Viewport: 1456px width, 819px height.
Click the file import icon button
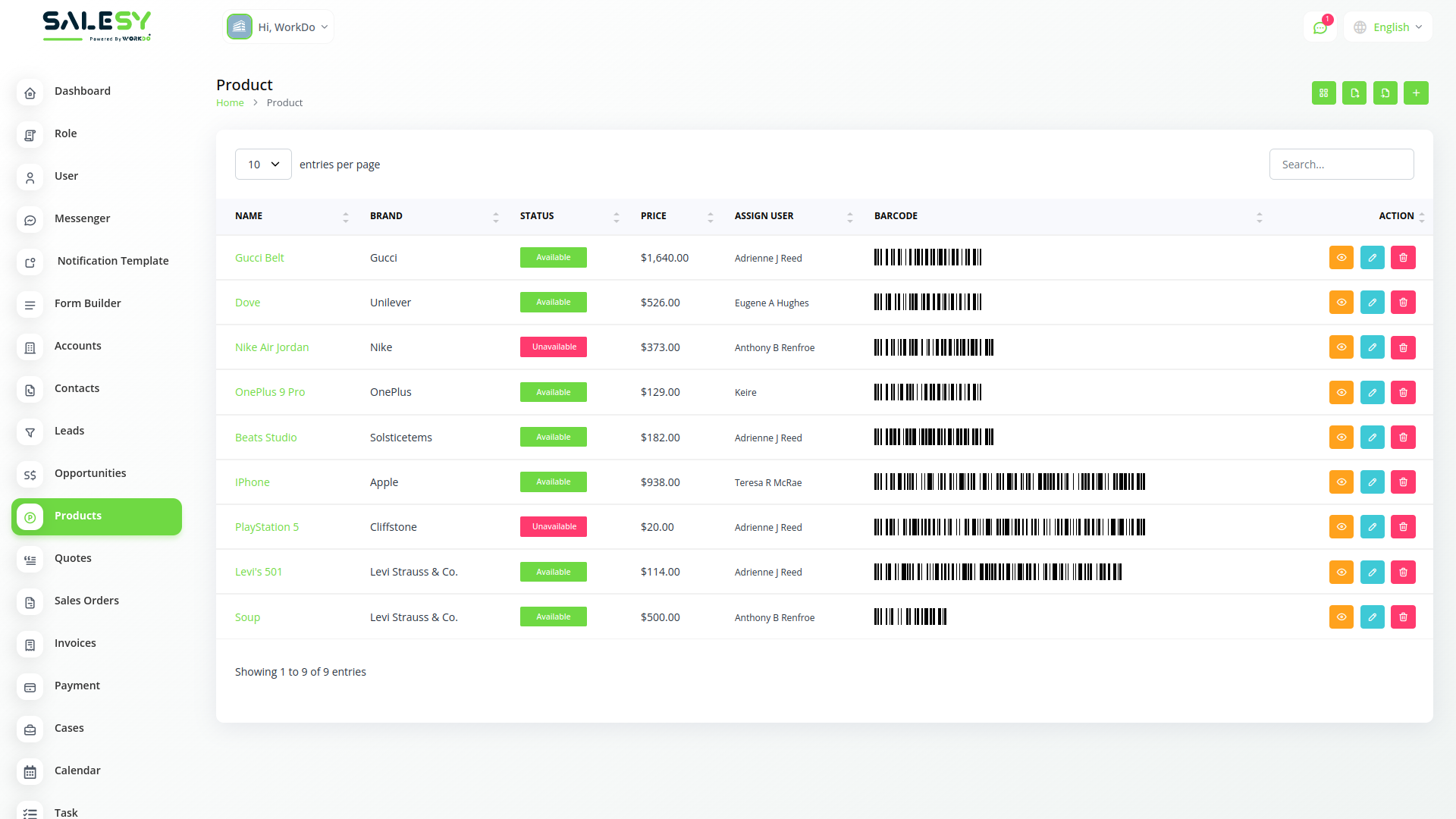pos(1385,93)
